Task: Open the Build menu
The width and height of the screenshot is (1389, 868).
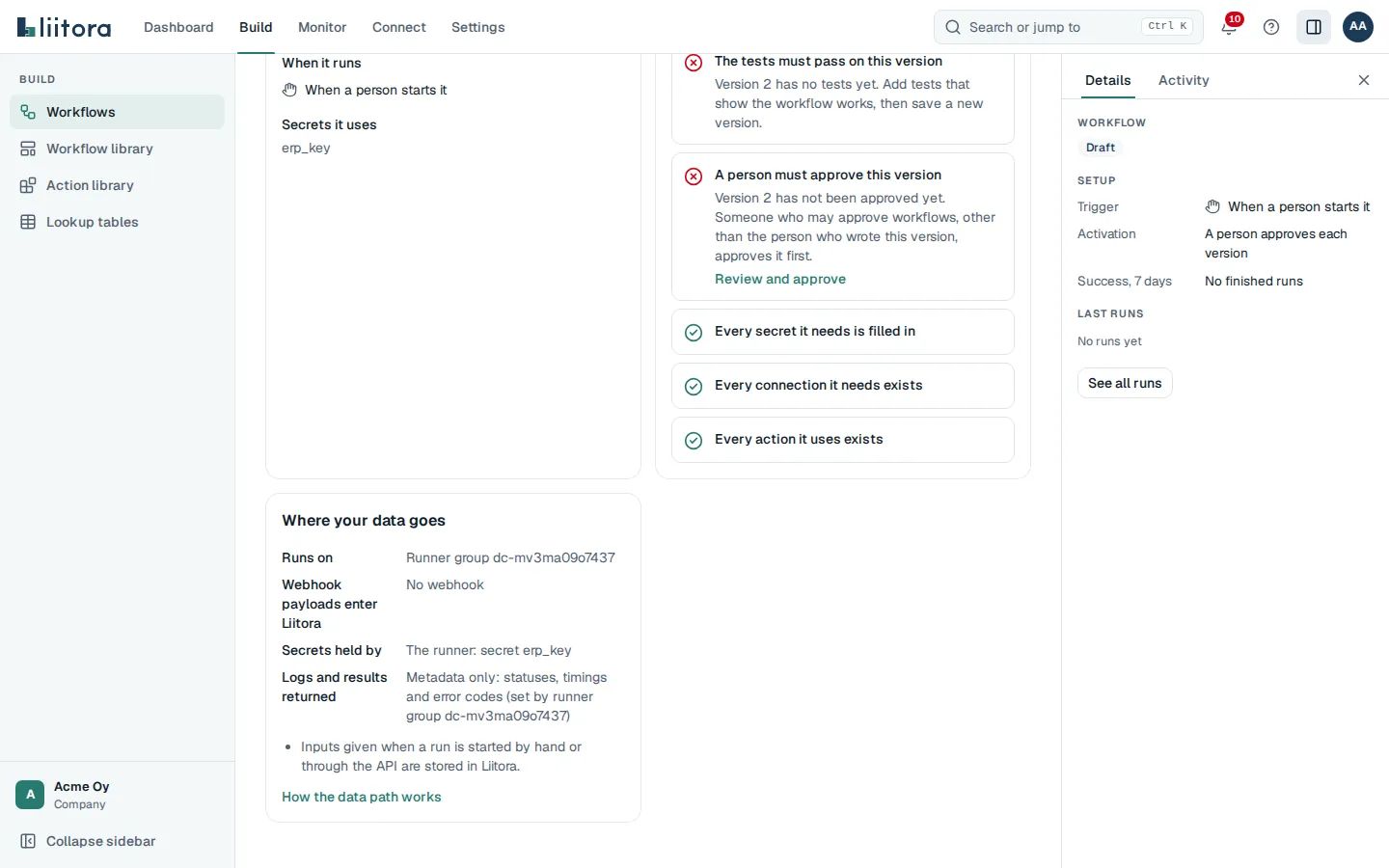Action: pyautogui.click(x=256, y=27)
